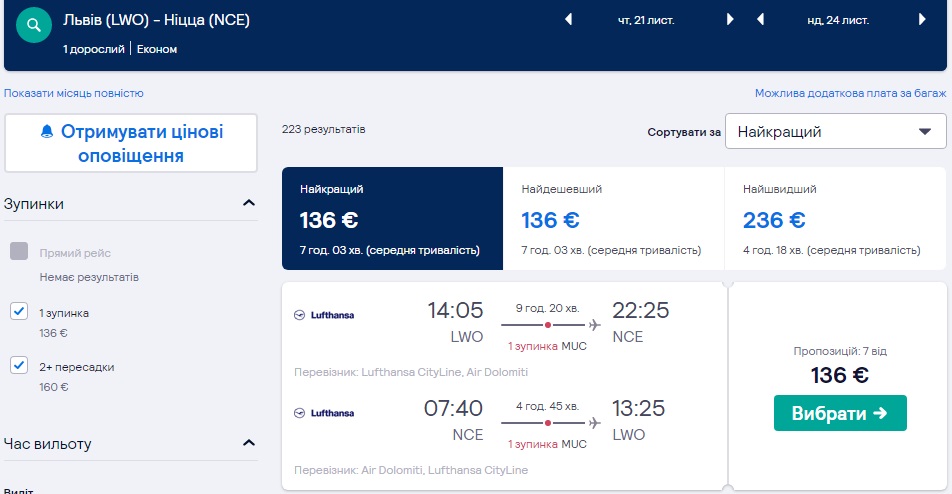
Task: Collapse the 'Час вильоту' filter section
Action: tap(249, 443)
